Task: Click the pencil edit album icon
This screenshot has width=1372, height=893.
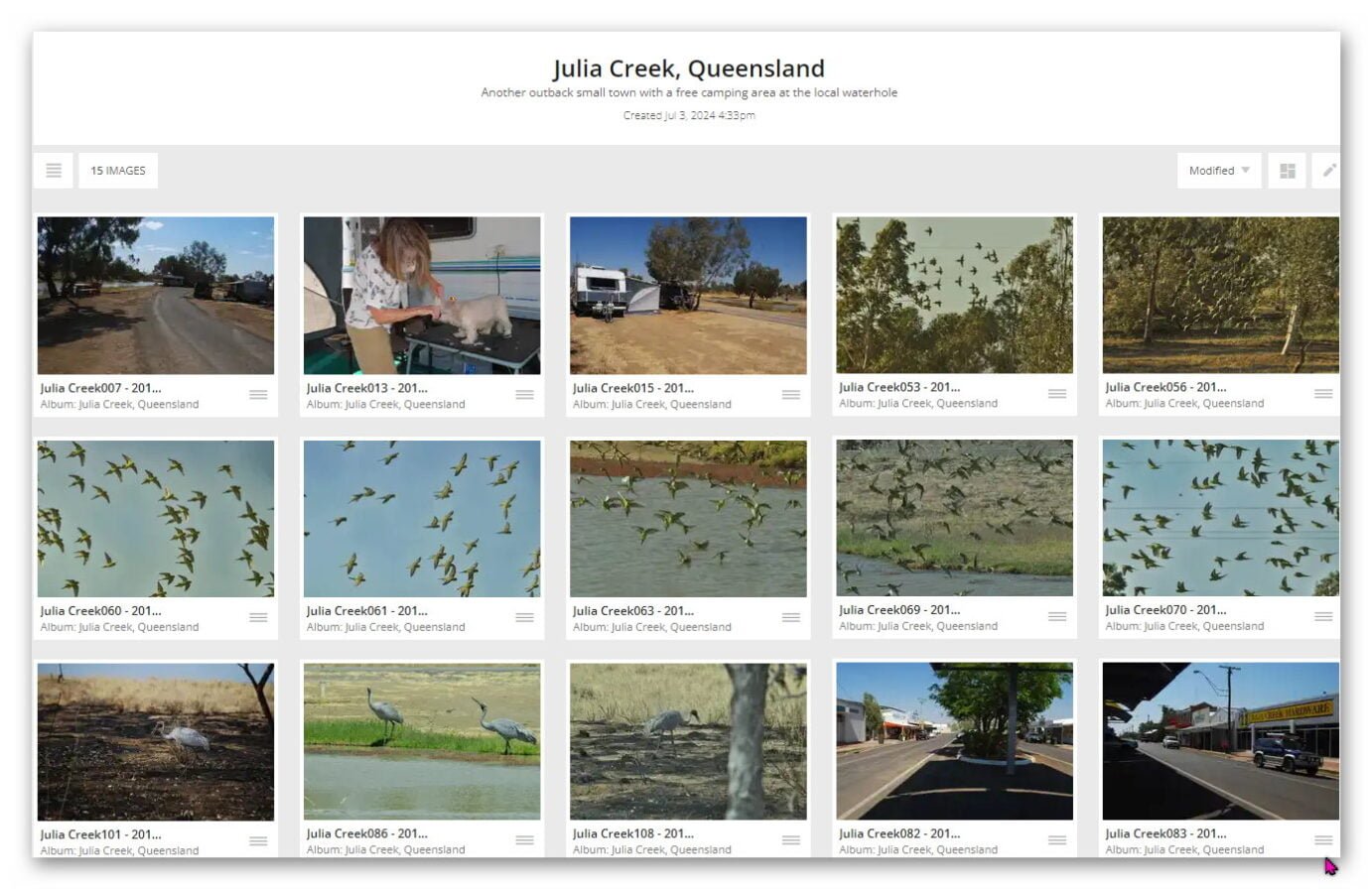Action: tap(1328, 171)
